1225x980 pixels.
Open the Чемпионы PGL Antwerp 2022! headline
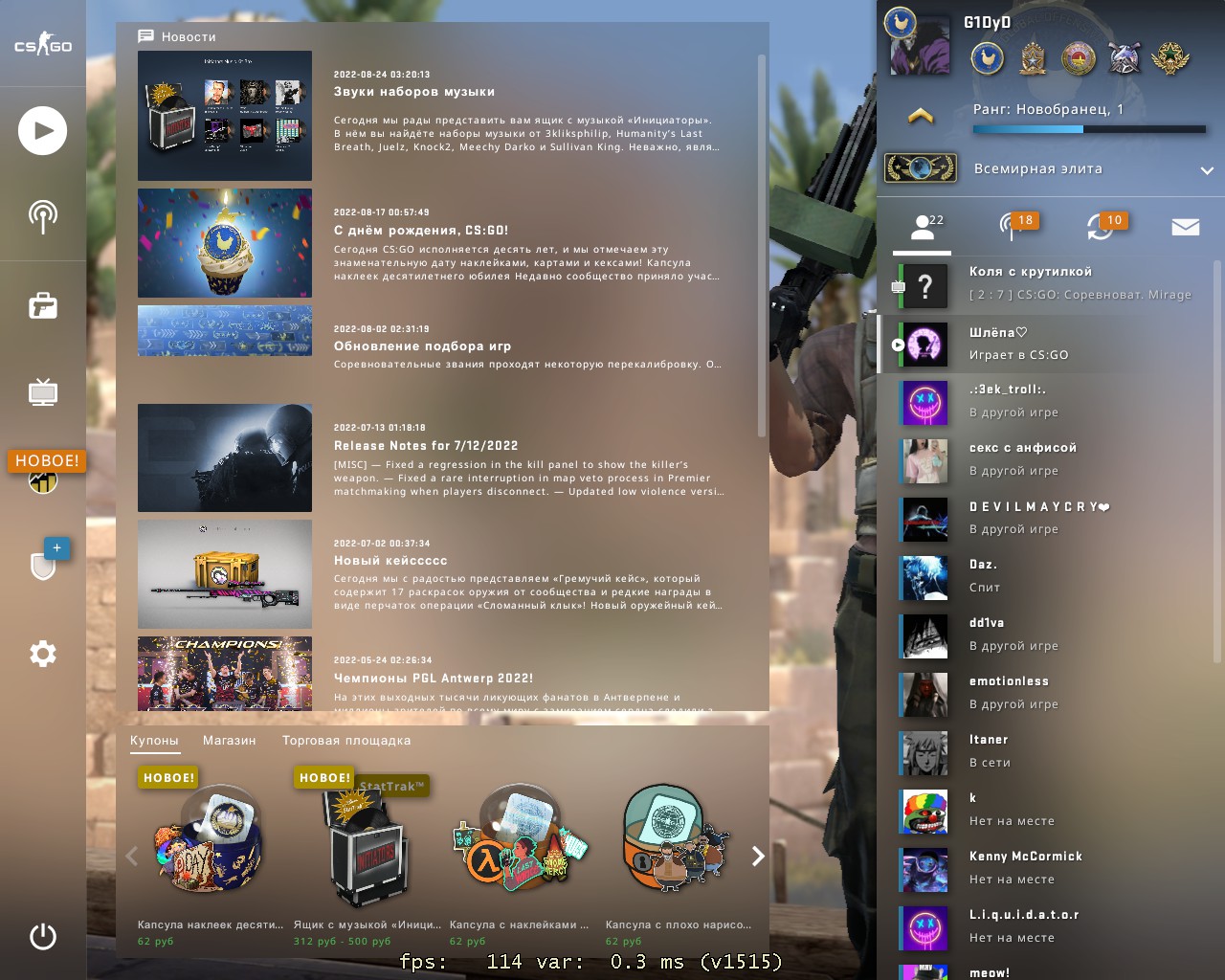(434, 679)
